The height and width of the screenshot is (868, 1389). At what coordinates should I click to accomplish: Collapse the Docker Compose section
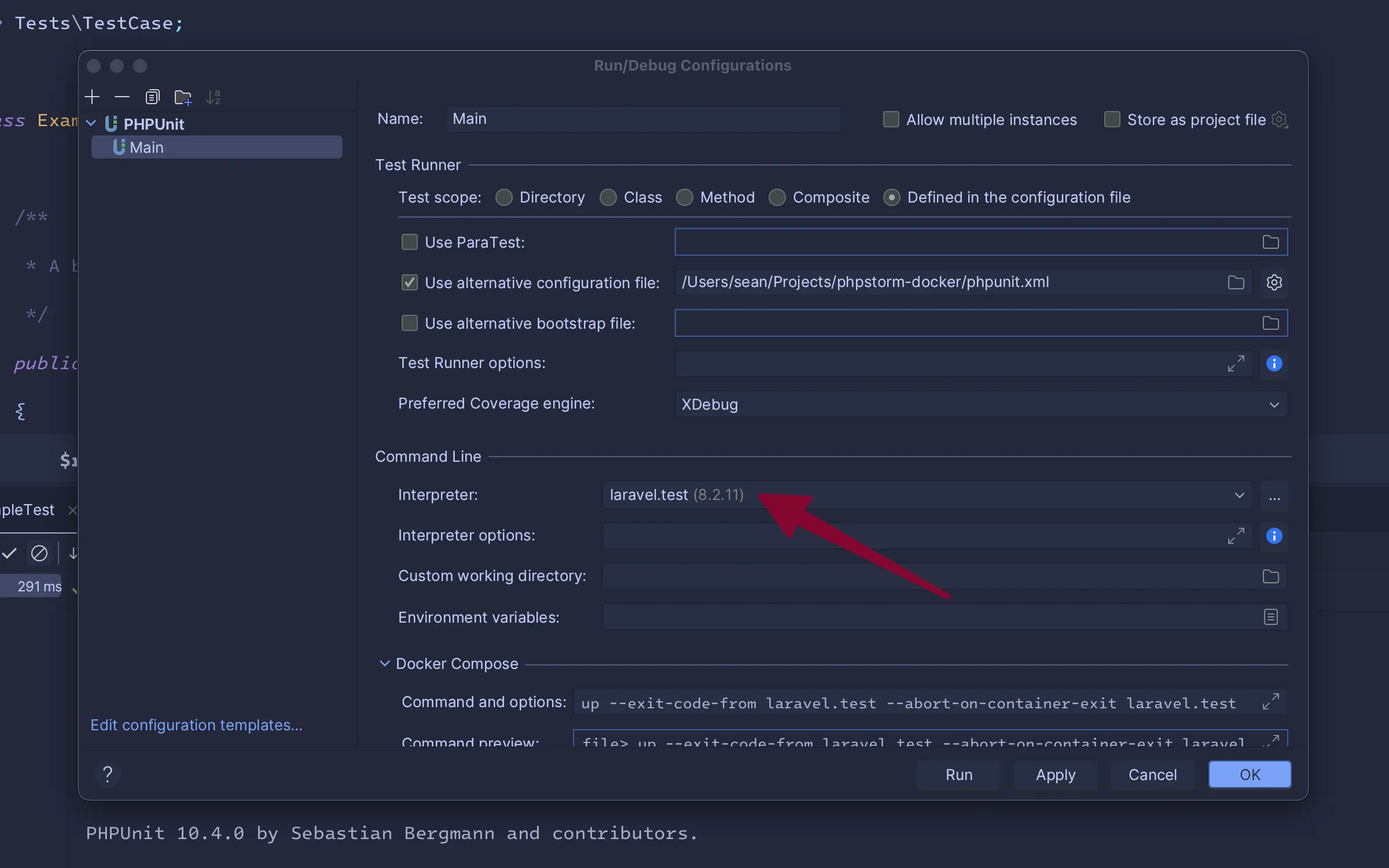384,663
